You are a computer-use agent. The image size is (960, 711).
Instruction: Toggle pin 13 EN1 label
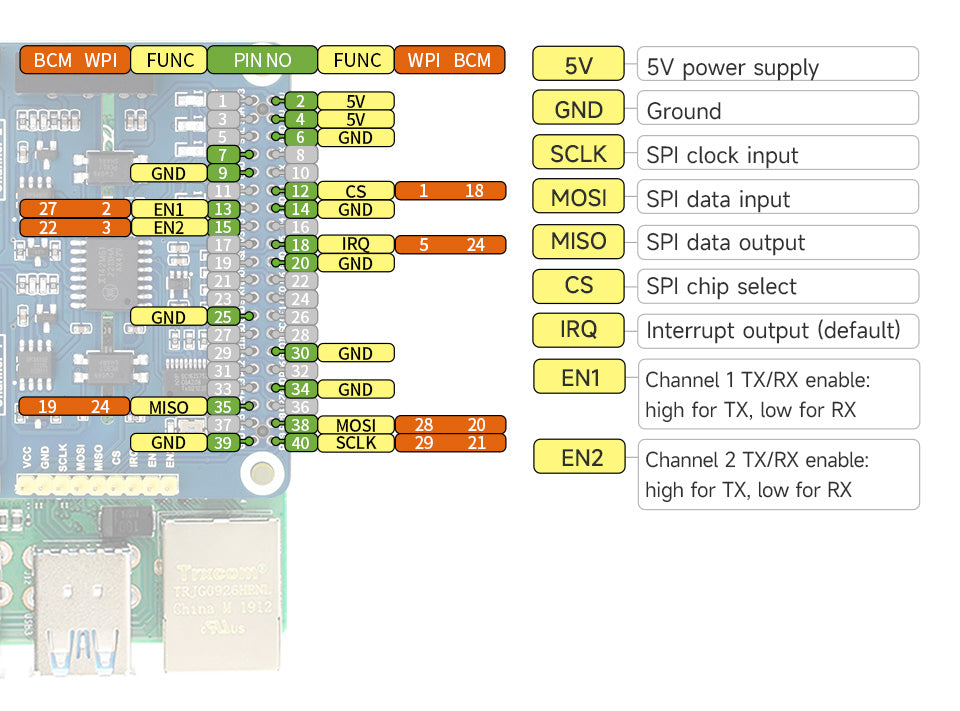pyautogui.click(x=169, y=210)
